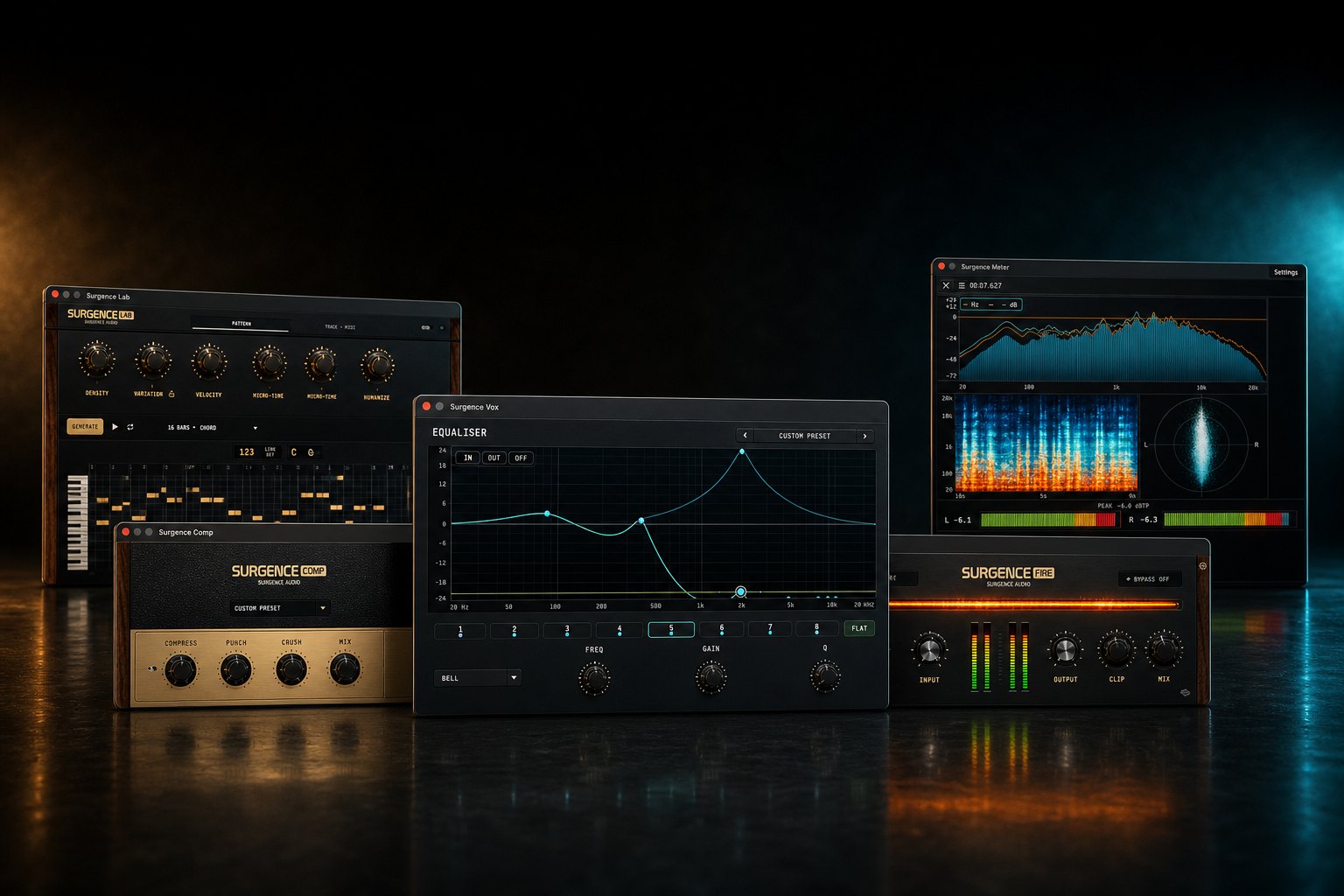
Task: Select the IN mode in the equaliser
Action: click(x=468, y=458)
